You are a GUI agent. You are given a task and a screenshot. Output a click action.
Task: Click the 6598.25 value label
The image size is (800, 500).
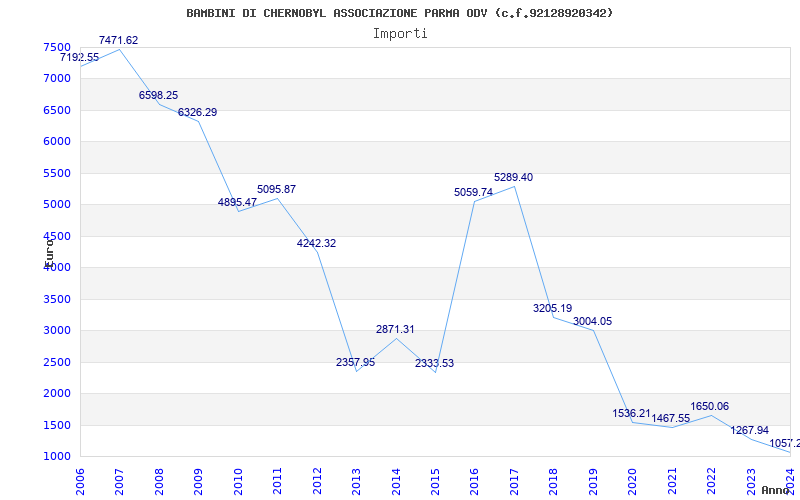pos(158,95)
